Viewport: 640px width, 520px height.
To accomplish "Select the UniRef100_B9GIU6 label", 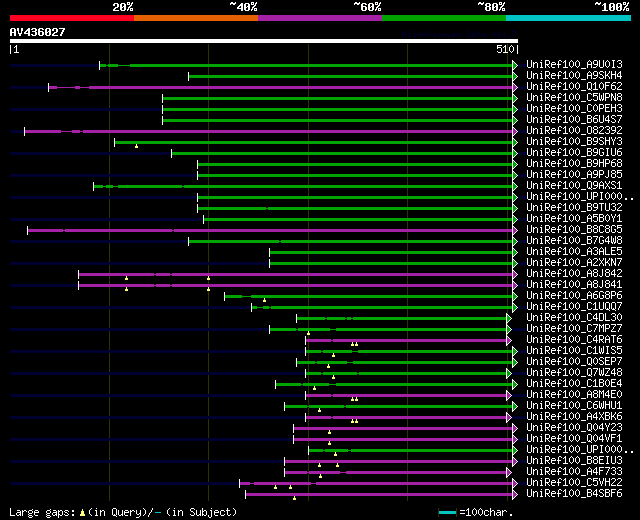I will coord(574,152).
